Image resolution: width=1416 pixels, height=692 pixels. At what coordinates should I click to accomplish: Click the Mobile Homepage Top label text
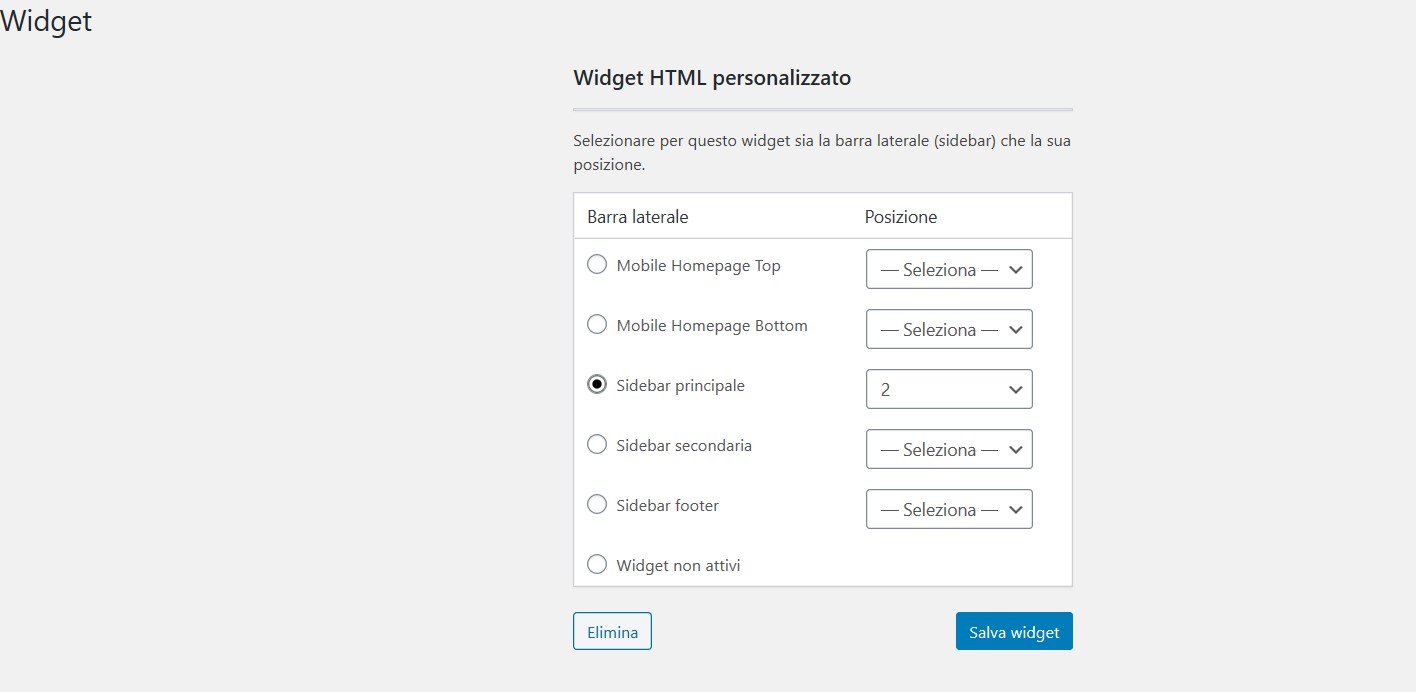click(x=698, y=266)
